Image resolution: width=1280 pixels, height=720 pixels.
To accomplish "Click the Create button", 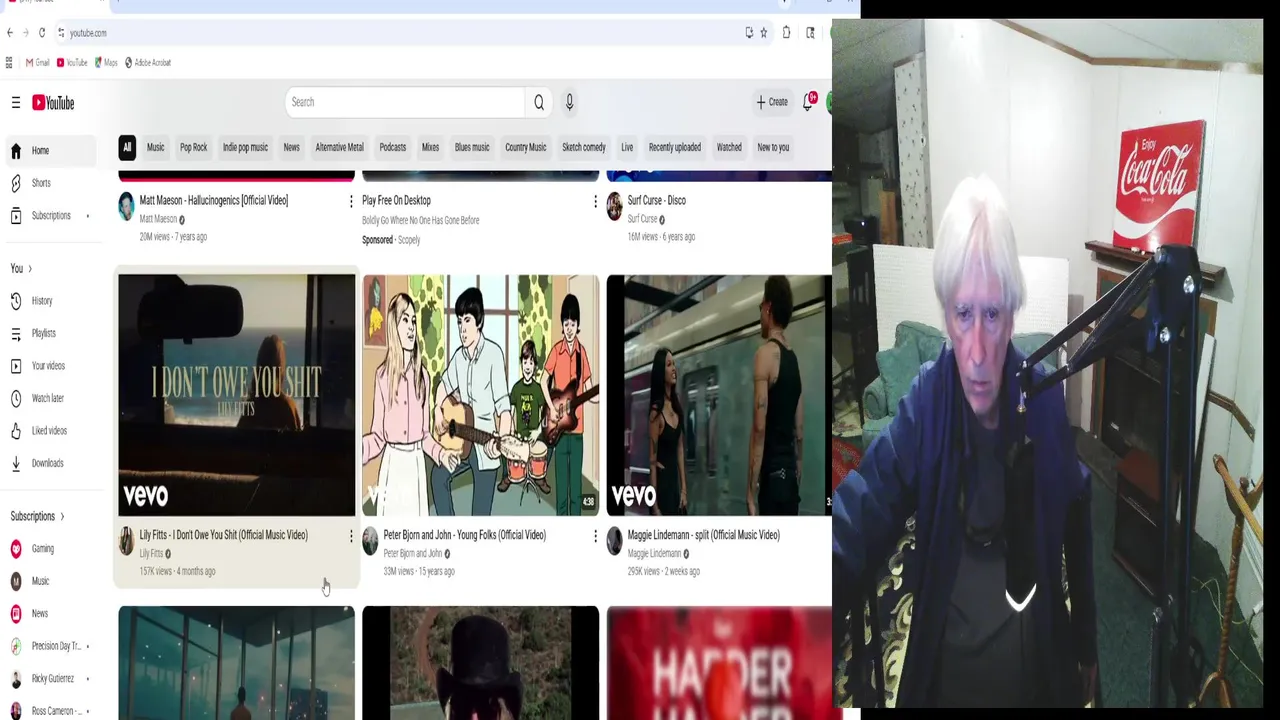I will pos(772,102).
